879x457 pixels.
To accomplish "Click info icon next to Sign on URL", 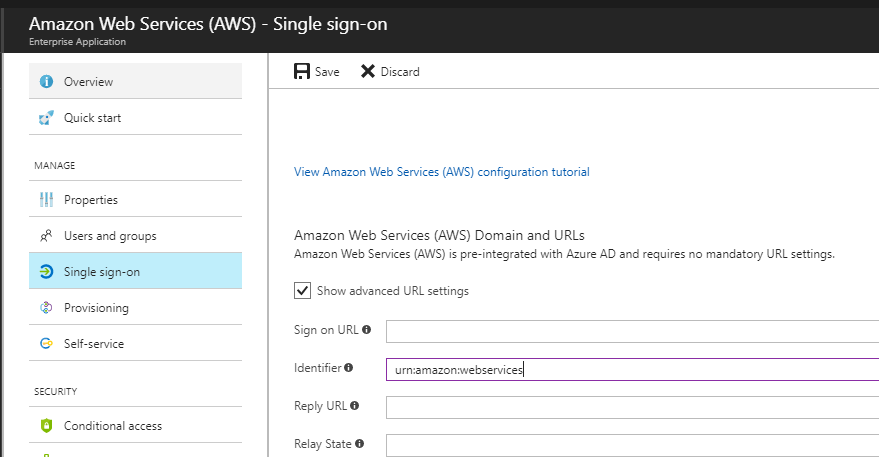I will [367, 330].
